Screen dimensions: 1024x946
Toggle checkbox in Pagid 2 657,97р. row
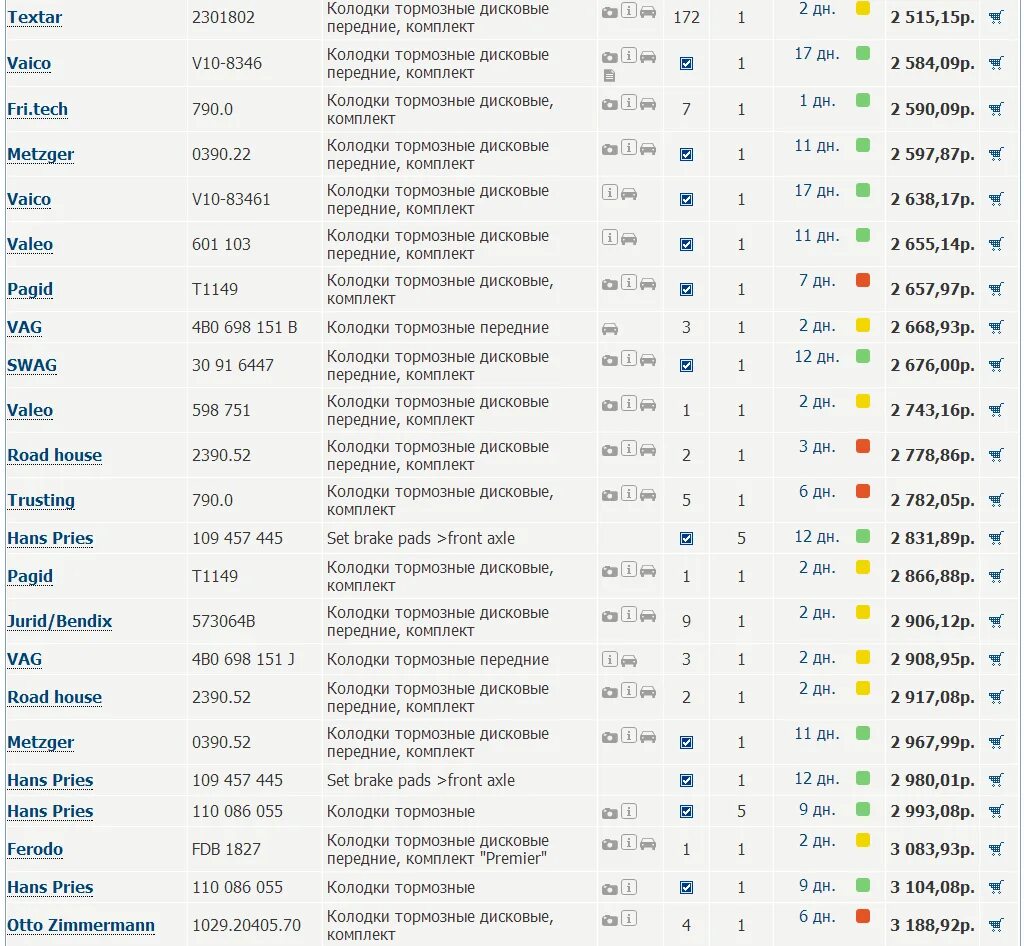point(686,289)
